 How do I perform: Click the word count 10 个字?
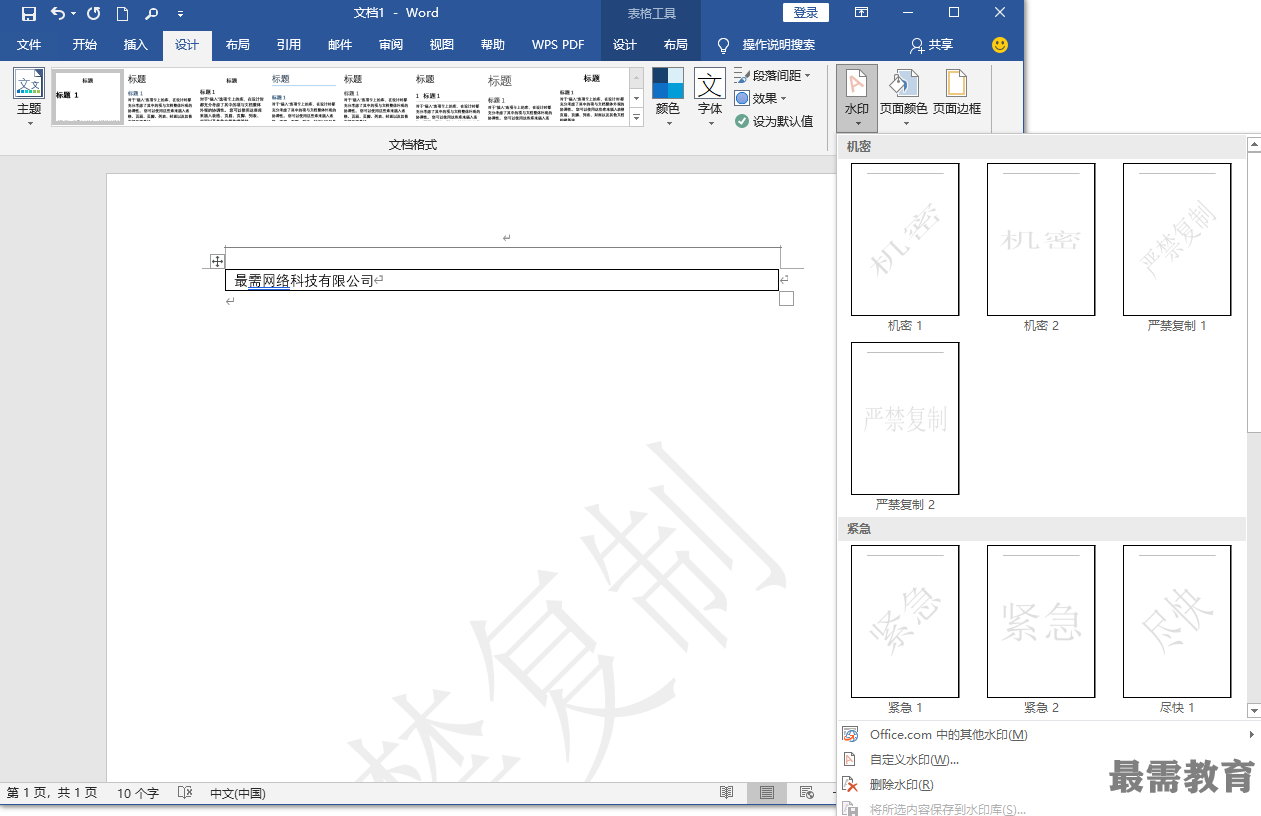(x=138, y=793)
